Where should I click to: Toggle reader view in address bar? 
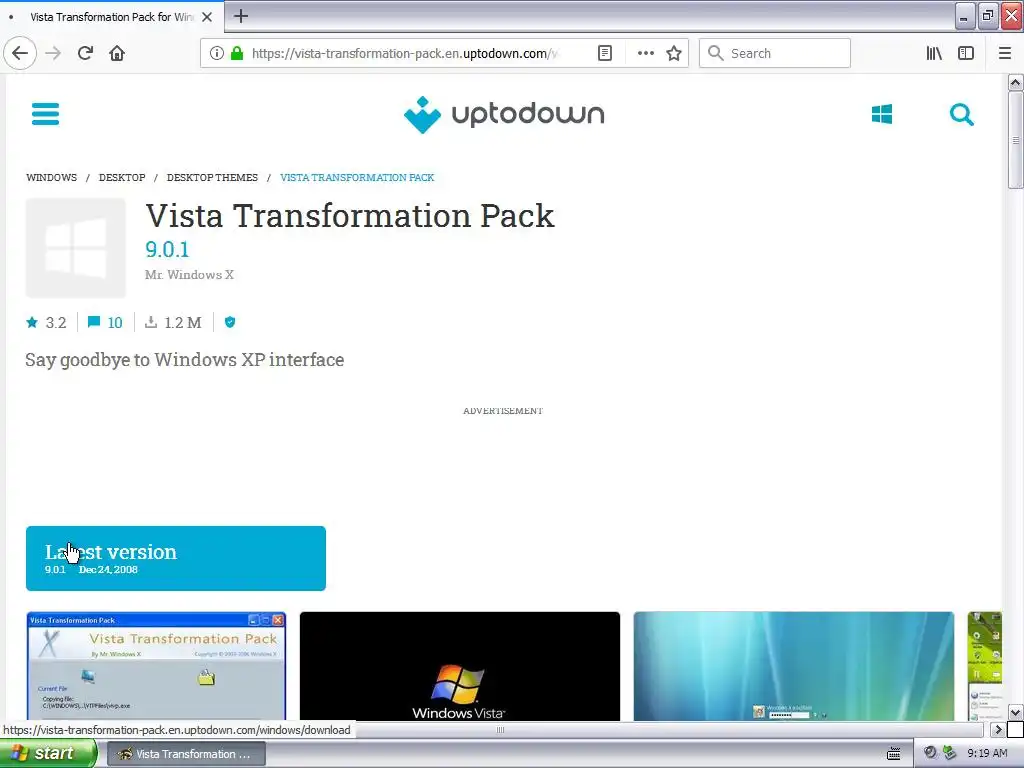coord(605,53)
